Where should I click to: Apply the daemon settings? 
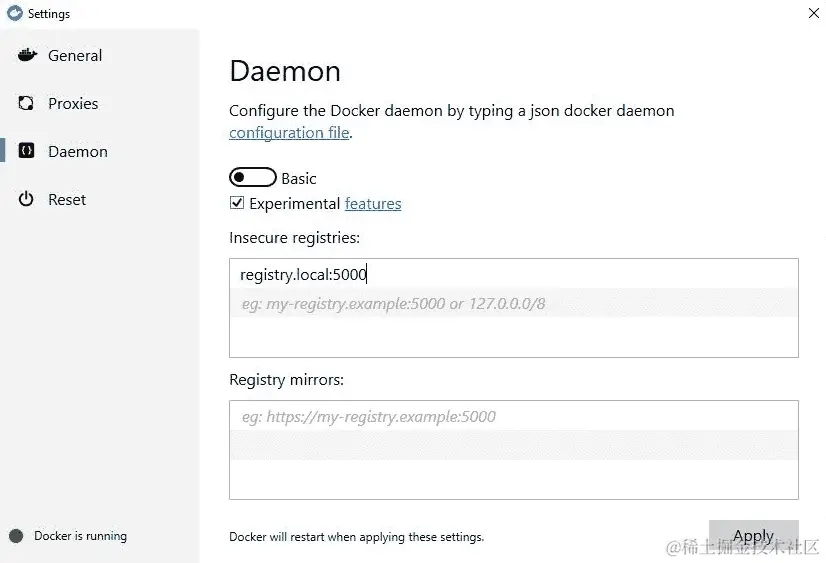point(753,537)
